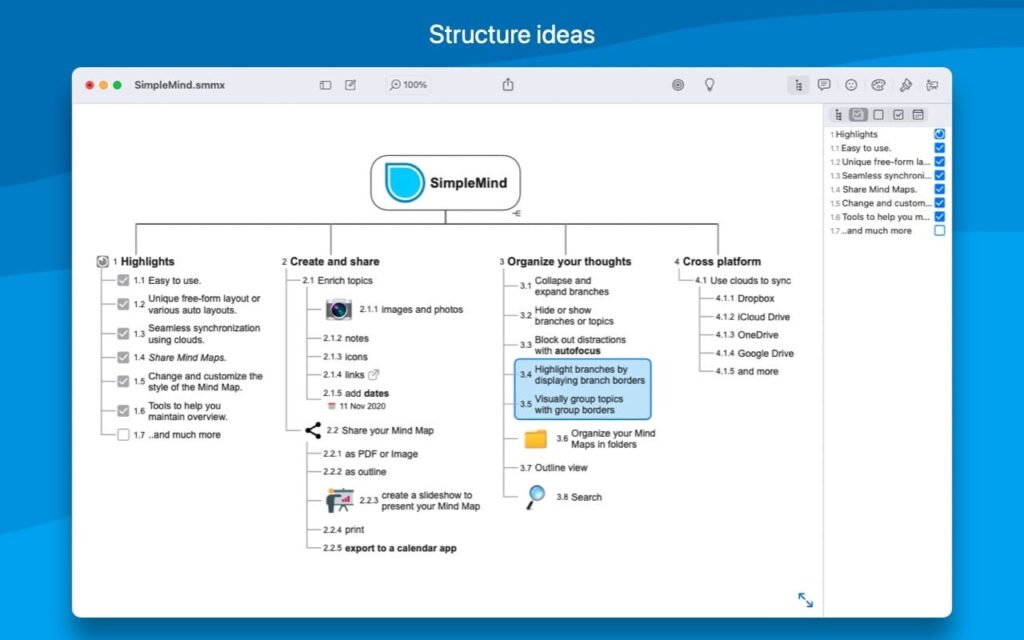Click the style paint brush toolbar icon
This screenshot has width=1024, height=640.
907,85
